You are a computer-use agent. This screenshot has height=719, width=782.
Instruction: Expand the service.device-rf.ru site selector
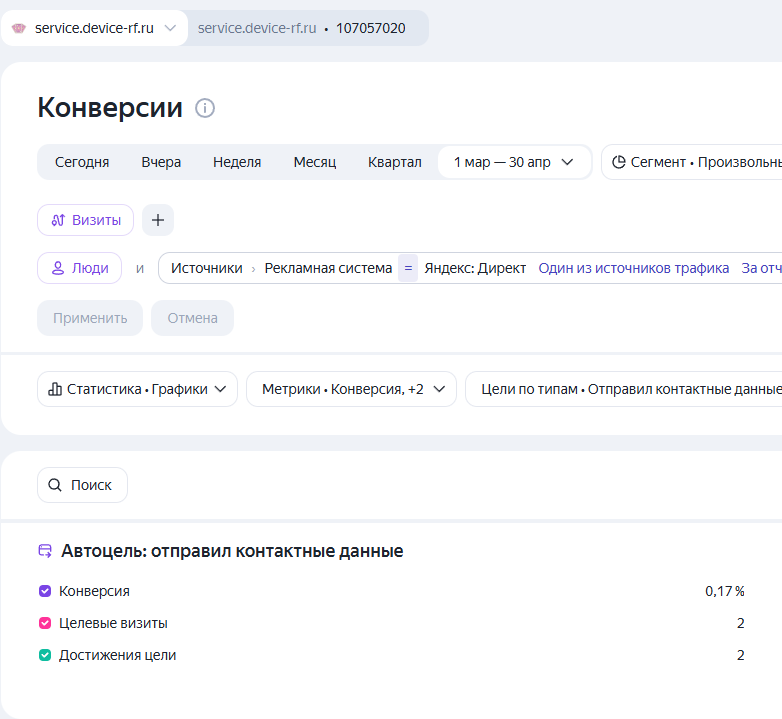[94, 28]
